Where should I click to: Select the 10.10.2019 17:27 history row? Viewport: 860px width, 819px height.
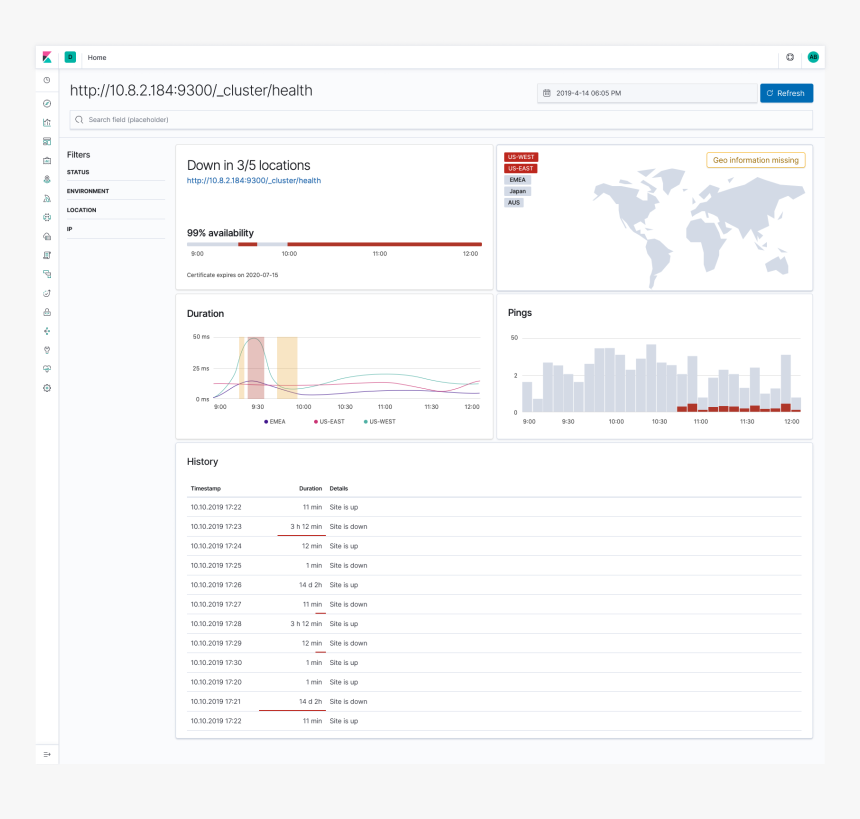coord(494,605)
